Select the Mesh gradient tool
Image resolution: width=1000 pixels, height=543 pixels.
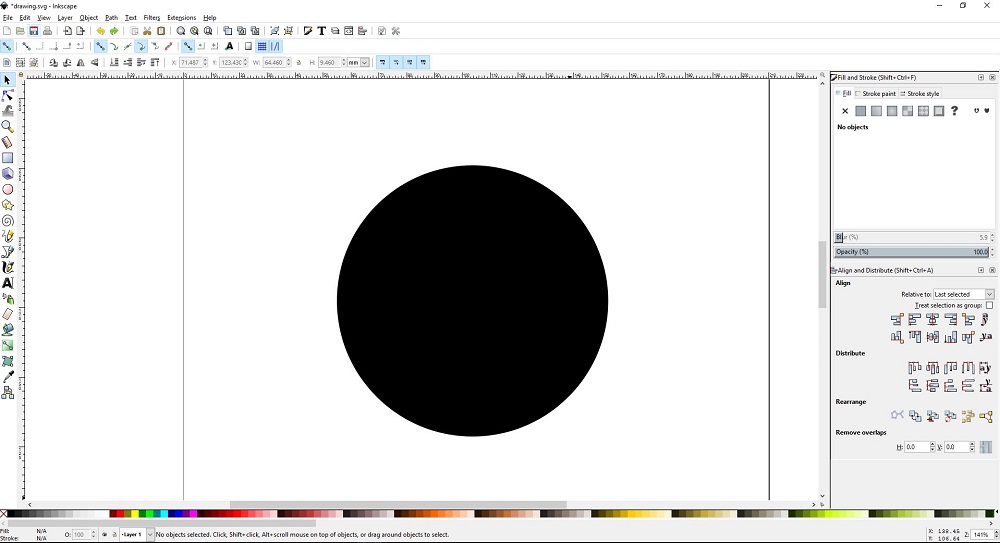click(8, 361)
